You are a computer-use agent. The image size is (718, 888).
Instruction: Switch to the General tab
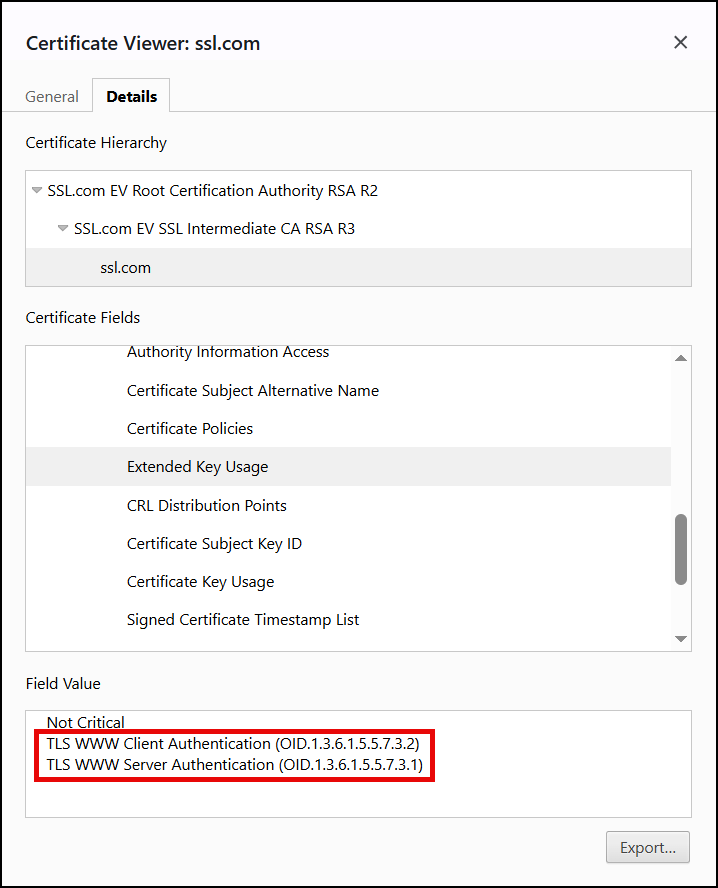pyautogui.click(x=52, y=97)
